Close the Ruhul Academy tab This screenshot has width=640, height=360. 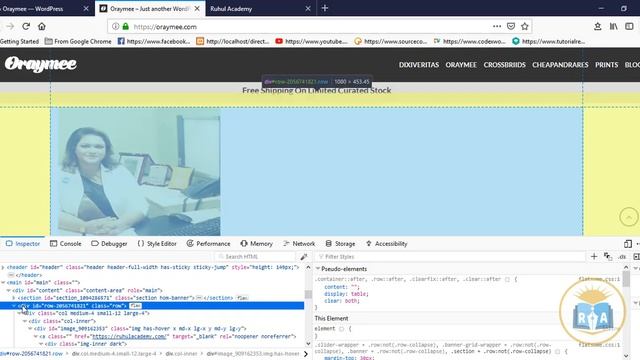308,9
